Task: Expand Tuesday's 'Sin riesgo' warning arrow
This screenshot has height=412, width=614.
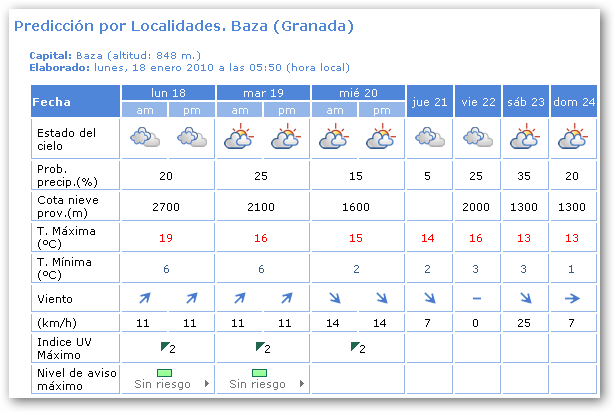Action: (x=301, y=384)
